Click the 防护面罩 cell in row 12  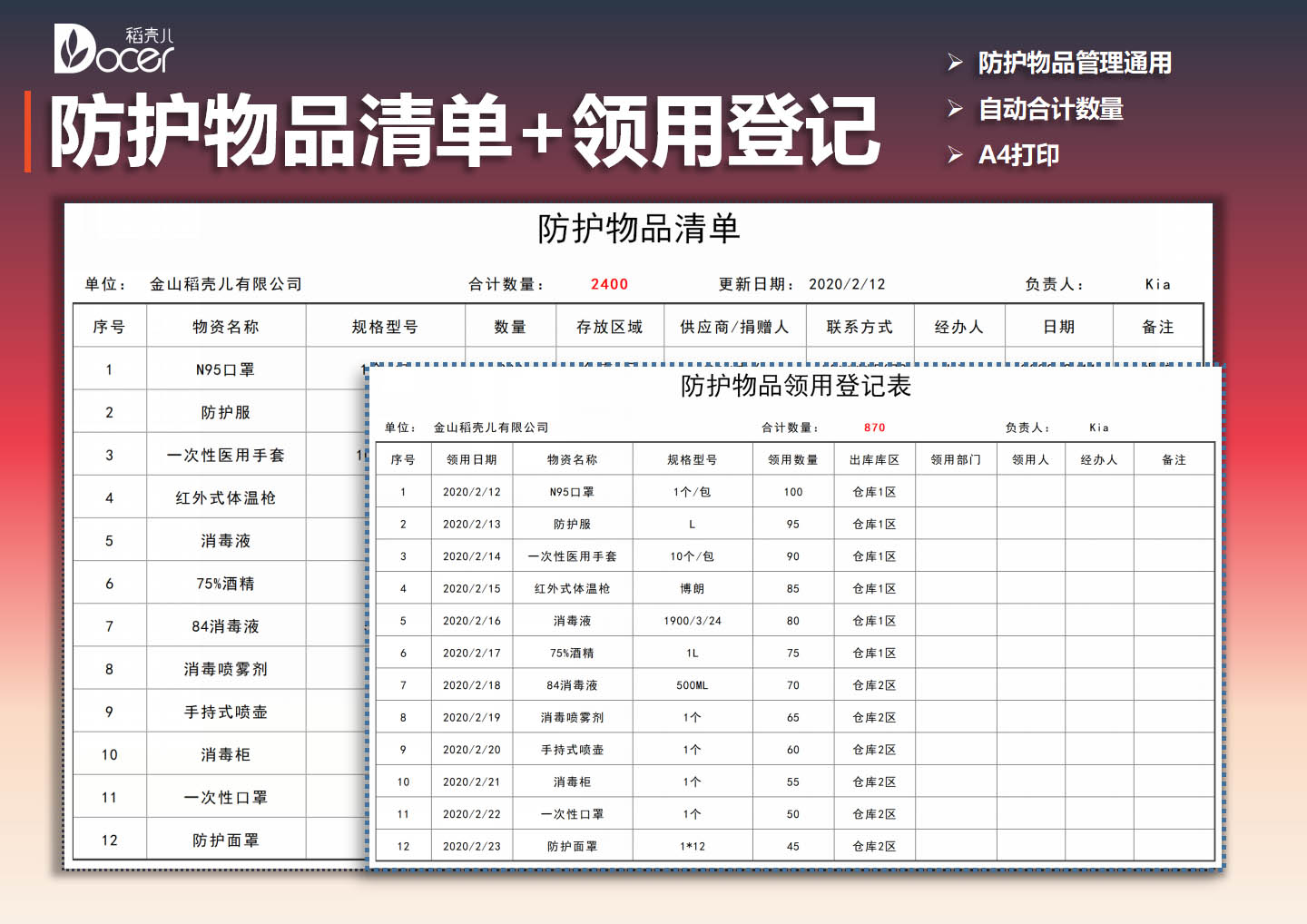tap(224, 840)
